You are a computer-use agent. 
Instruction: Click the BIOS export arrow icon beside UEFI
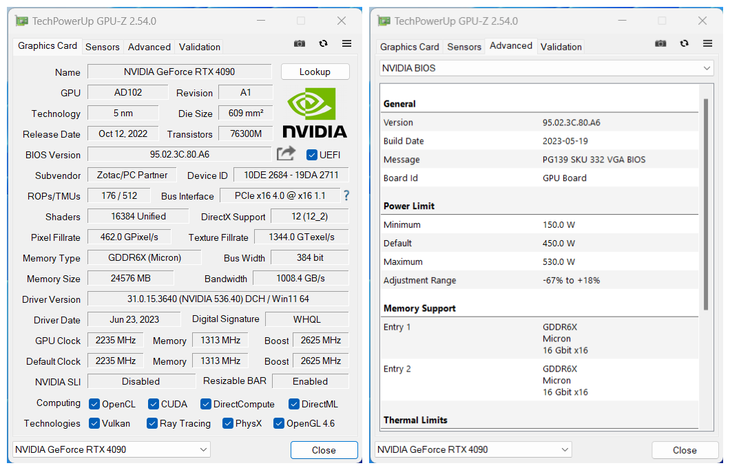click(286, 154)
